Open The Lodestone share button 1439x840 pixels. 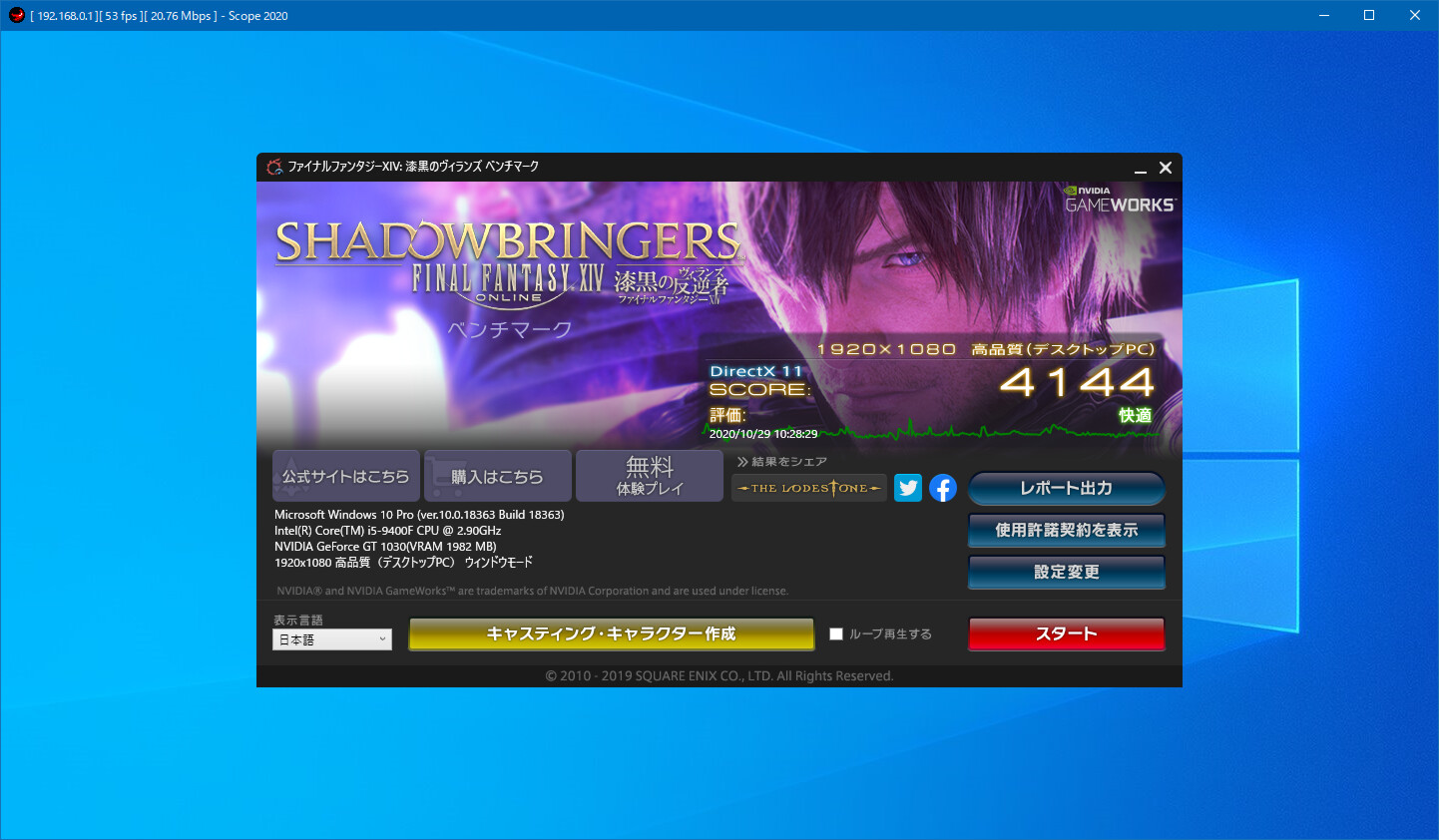809,488
